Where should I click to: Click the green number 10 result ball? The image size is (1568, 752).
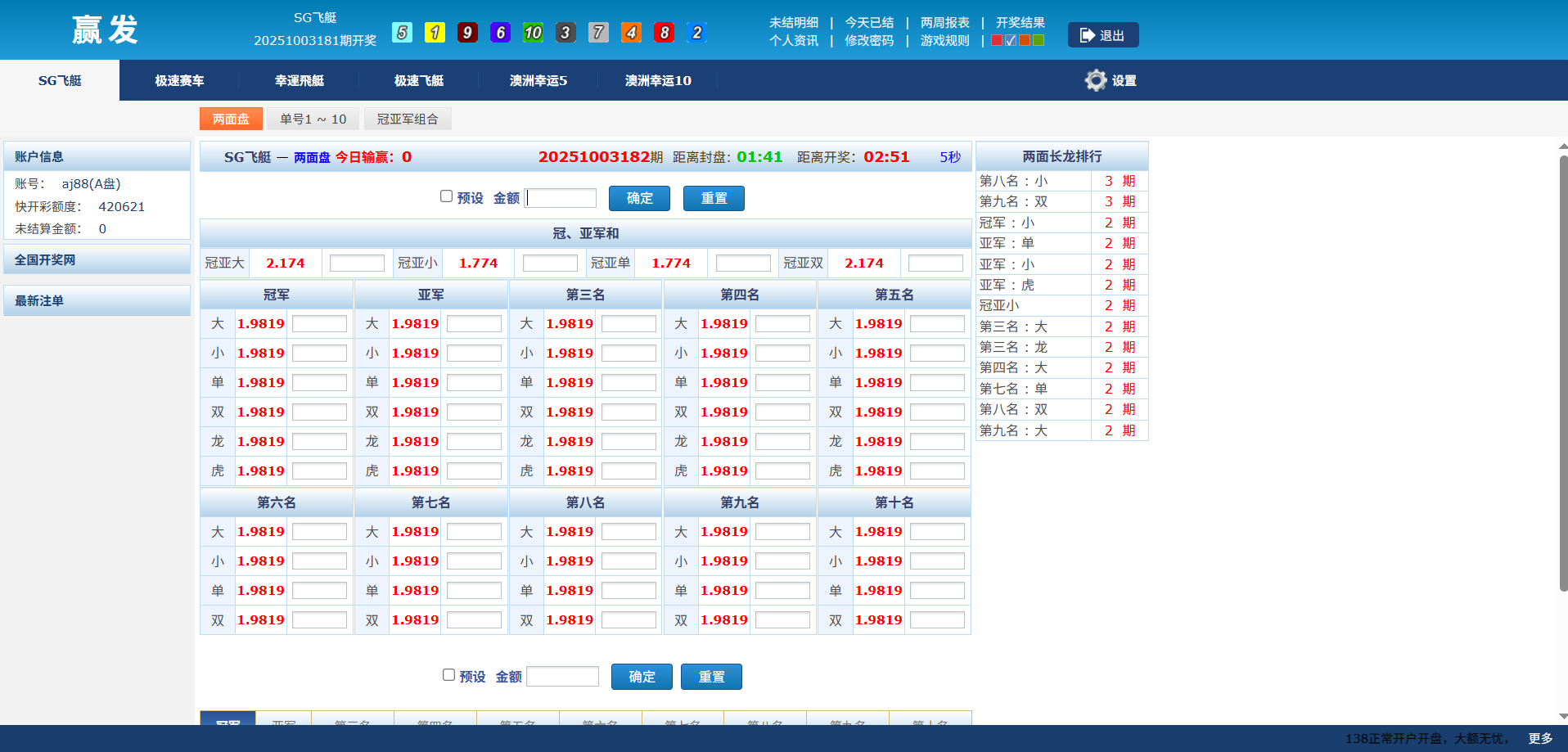coord(533,33)
